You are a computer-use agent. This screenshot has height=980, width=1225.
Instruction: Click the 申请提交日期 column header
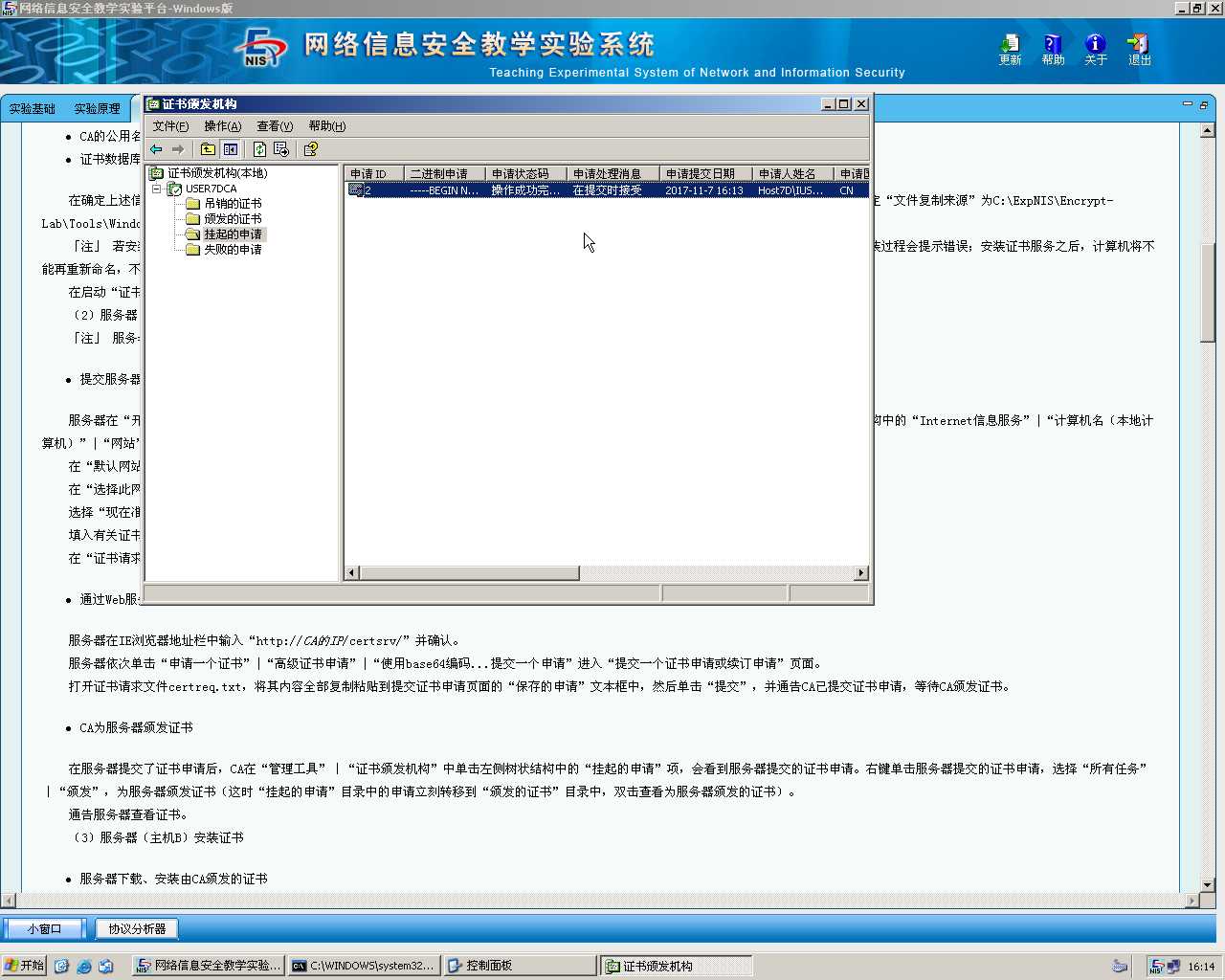coord(706,173)
